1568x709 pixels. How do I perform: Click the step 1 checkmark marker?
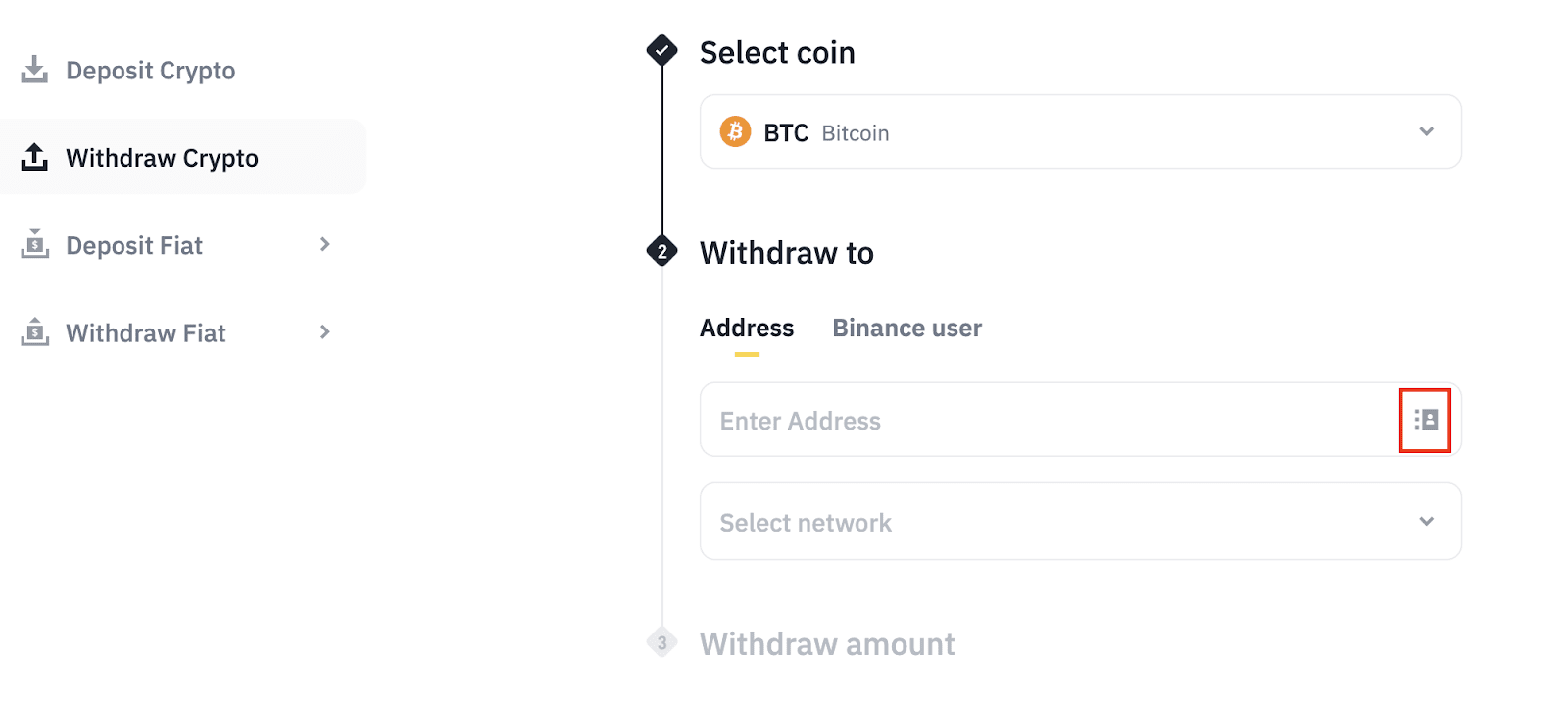coord(662,50)
